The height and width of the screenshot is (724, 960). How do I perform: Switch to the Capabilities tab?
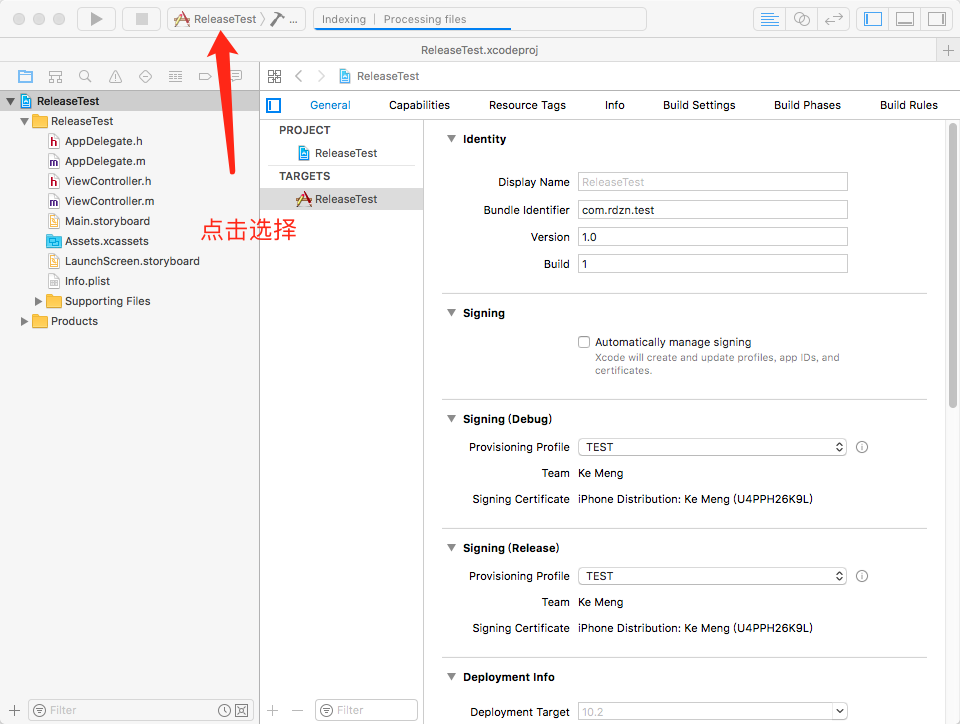(419, 105)
